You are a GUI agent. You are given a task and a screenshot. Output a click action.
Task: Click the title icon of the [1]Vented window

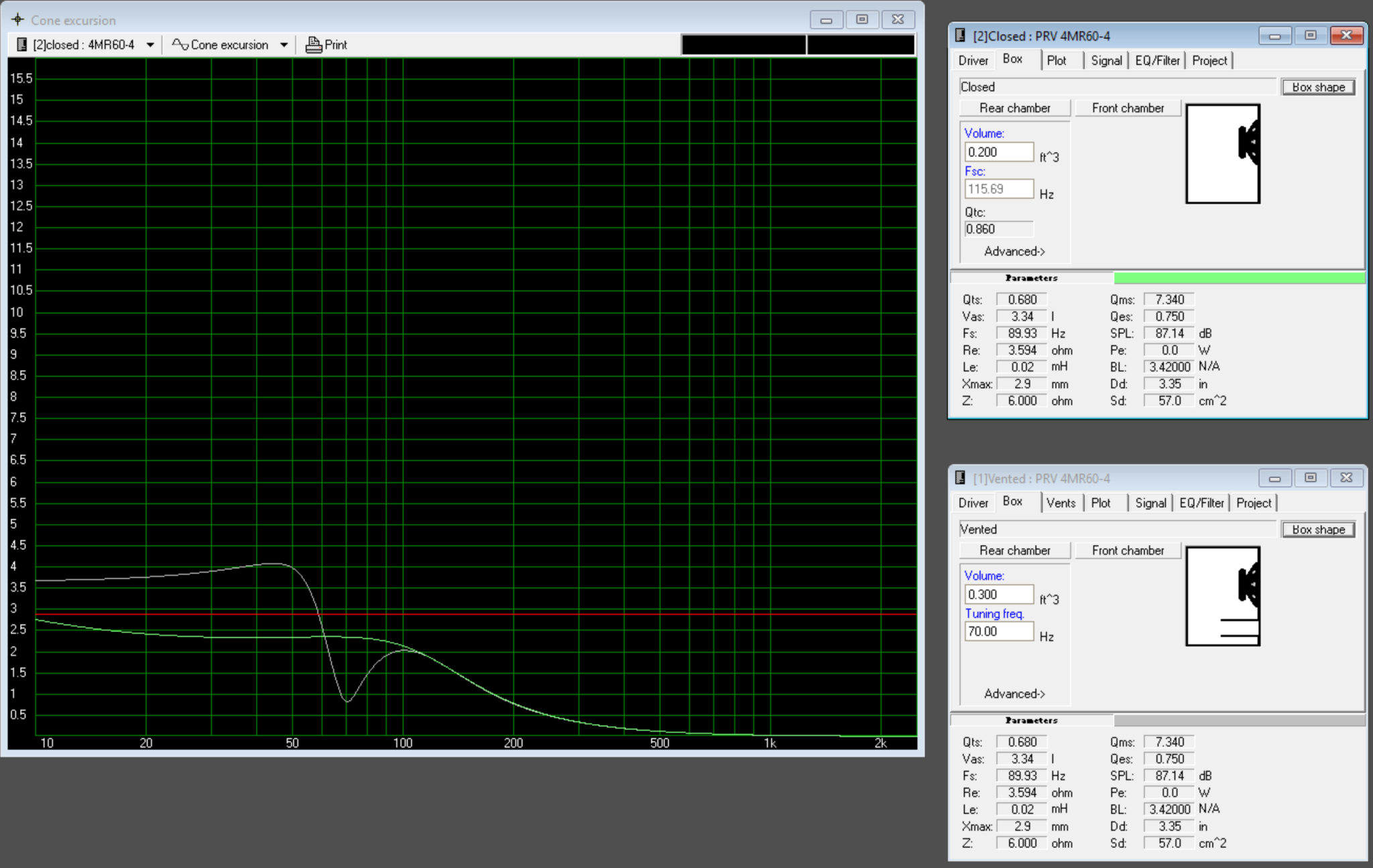960,478
